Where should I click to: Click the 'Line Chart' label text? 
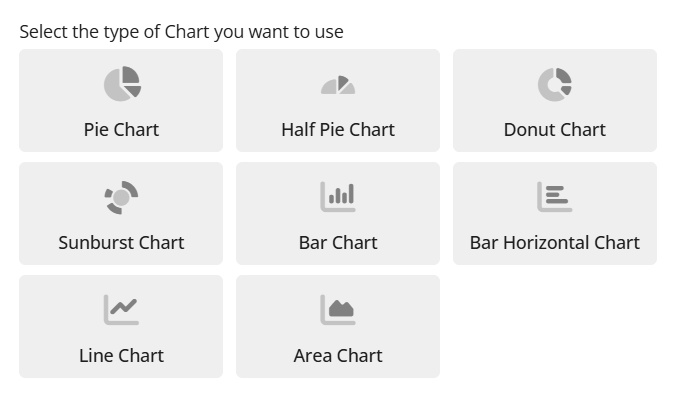[x=121, y=356]
